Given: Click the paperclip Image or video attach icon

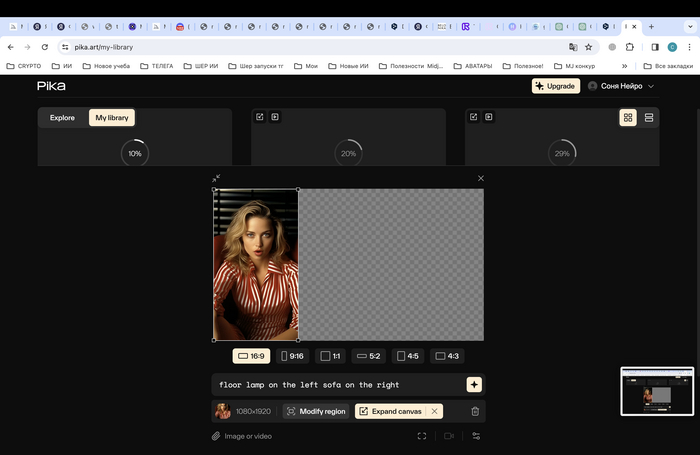Looking at the screenshot, I should click(216, 436).
